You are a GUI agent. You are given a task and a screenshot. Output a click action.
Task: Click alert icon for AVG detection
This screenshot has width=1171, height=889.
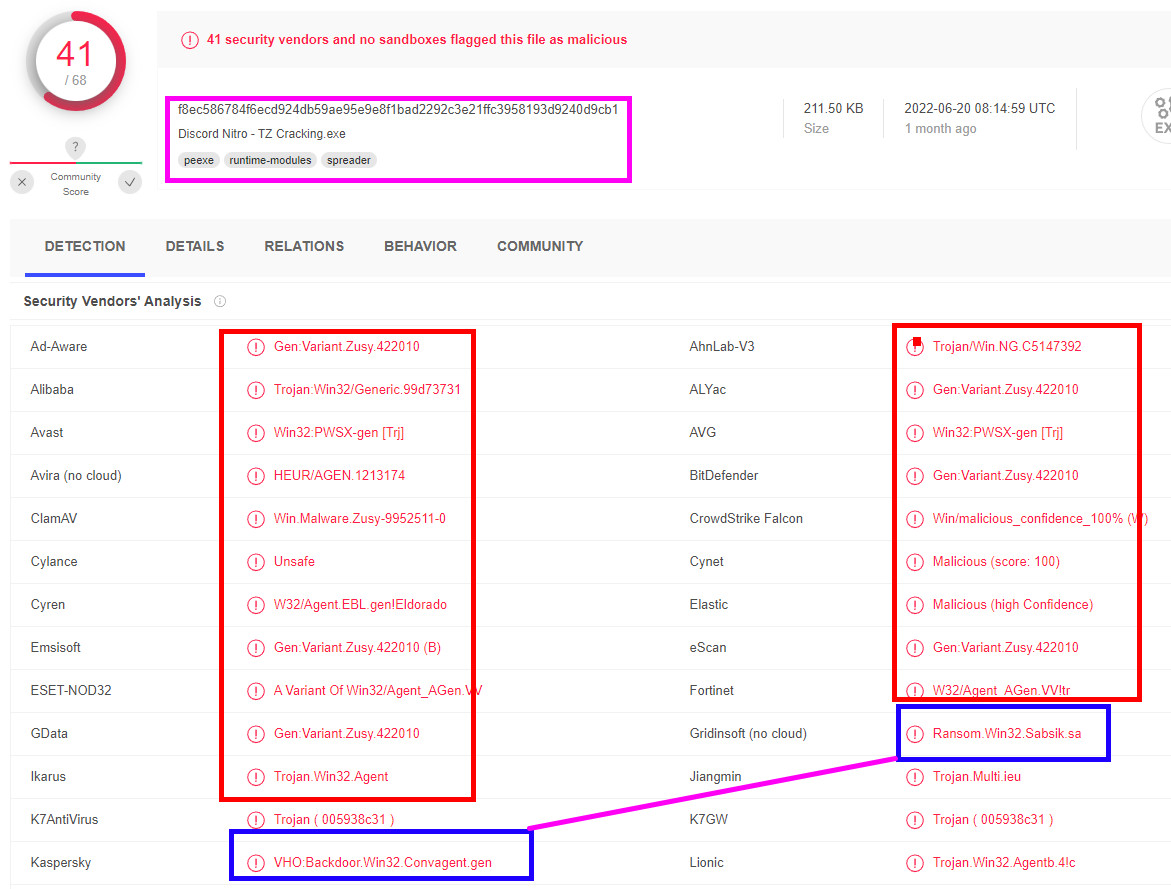click(914, 433)
